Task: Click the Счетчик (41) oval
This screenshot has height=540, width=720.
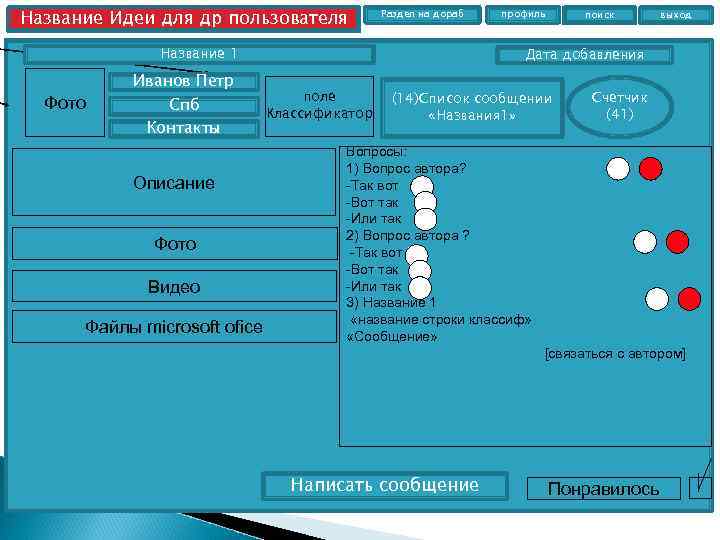Action: tap(620, 107)
